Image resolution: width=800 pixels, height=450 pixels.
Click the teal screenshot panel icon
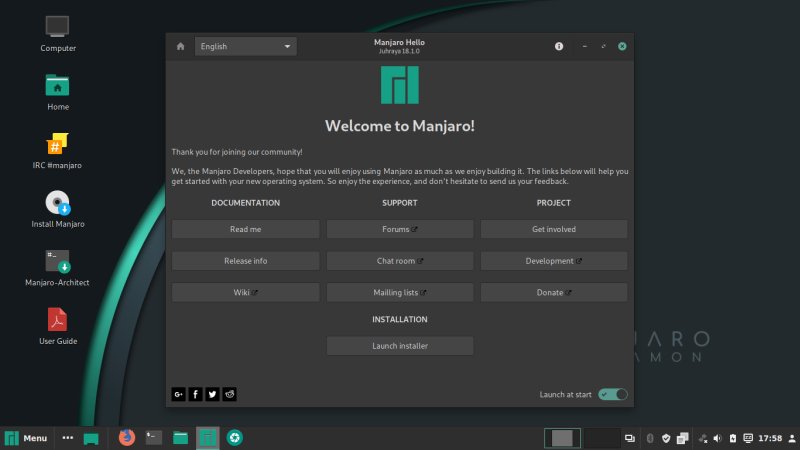[235, 438]
